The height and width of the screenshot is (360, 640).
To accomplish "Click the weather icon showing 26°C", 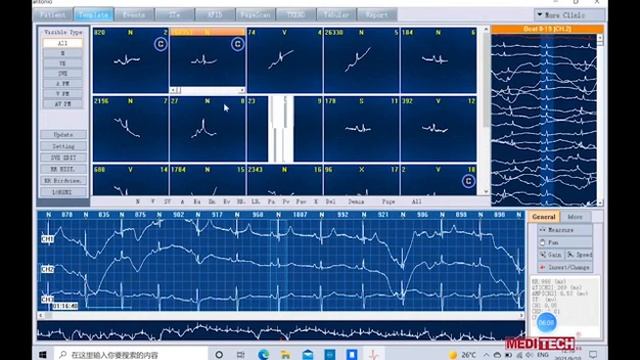I will click(452, 354).
